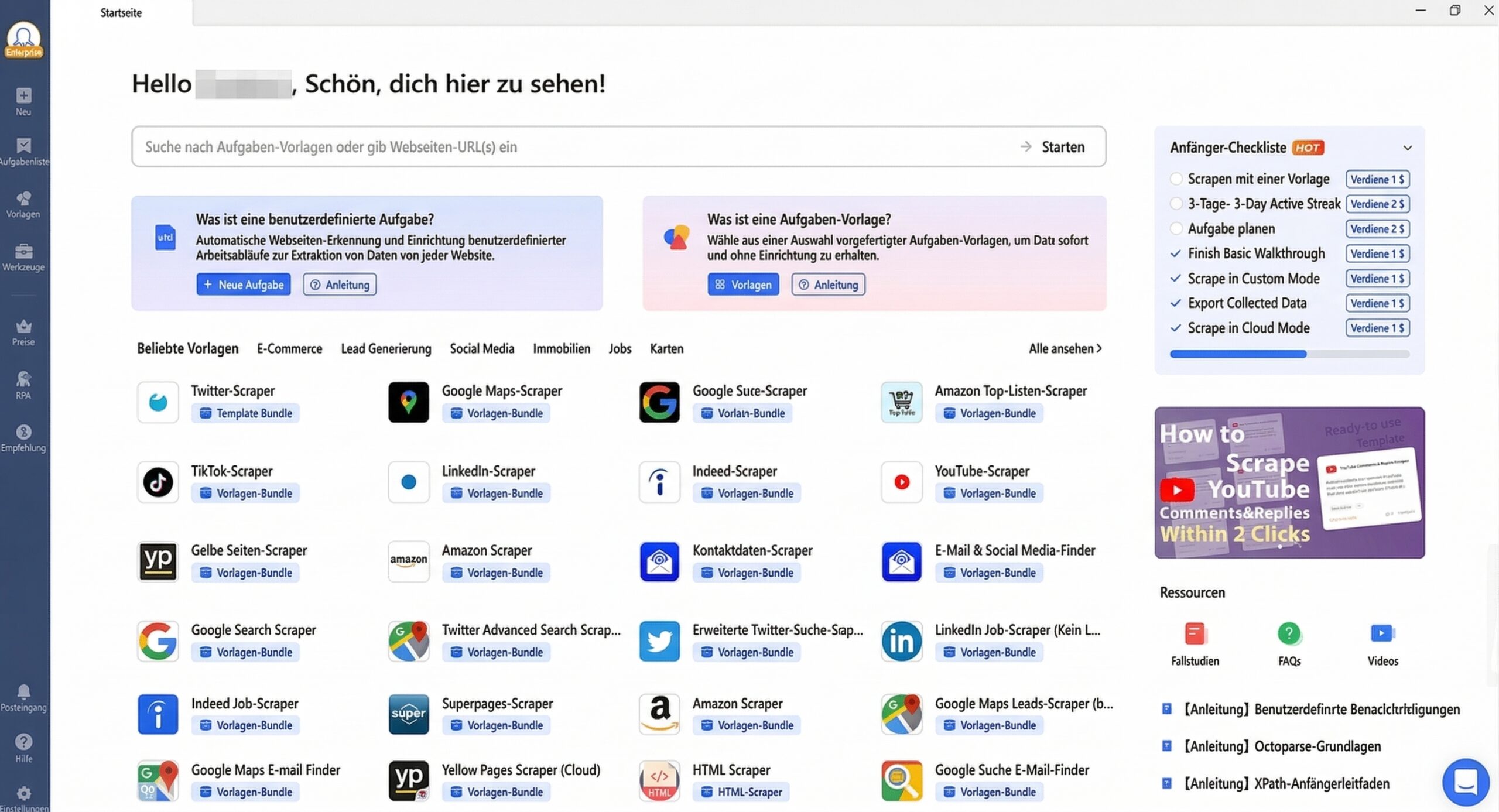
Task: Go to Vorlagen sidebar icon
Action: point(23,199)
